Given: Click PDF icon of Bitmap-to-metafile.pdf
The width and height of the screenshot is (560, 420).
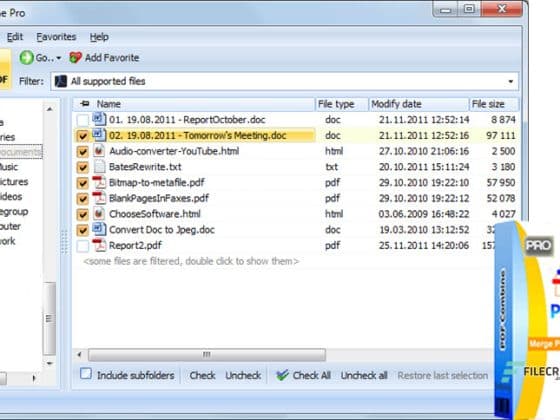Looking at the screenshot, I should [99, 182].
